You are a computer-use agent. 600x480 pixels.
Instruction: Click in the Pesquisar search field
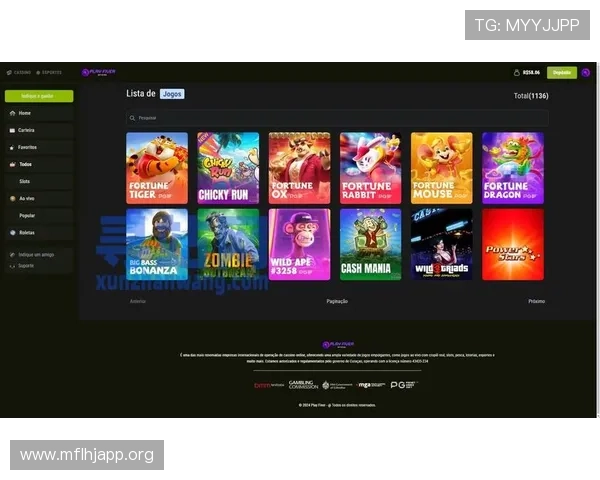(x=330, y=118)
